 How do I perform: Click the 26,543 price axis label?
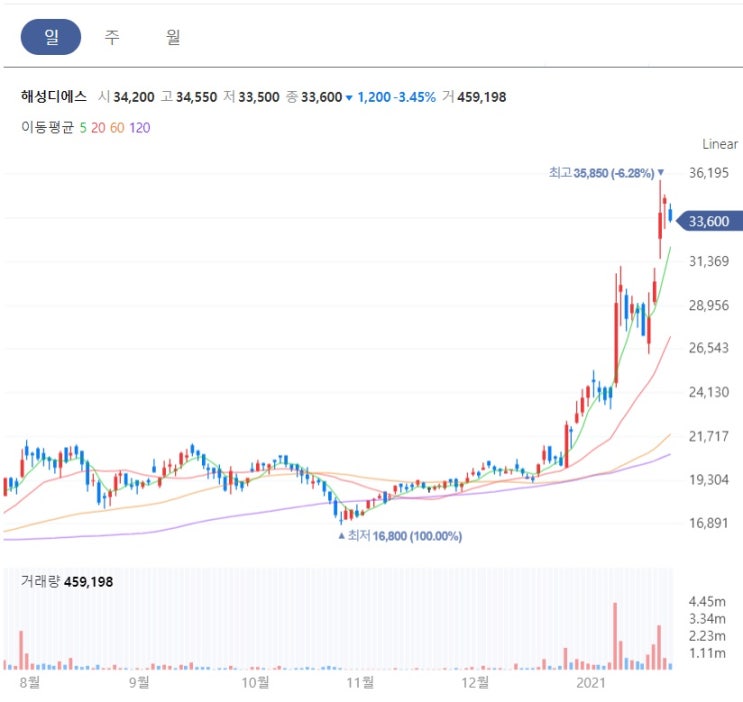coord(708,348)
